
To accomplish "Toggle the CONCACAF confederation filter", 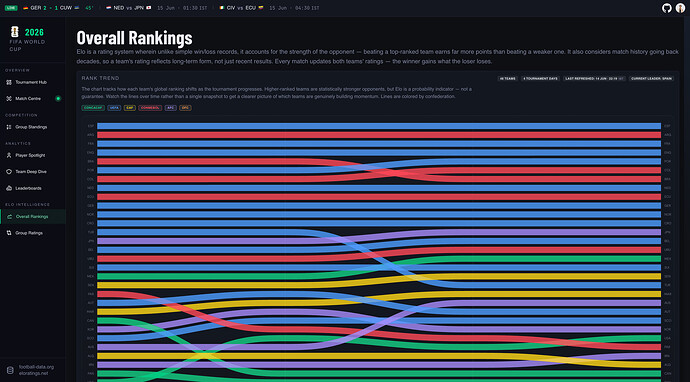I will point(93,108).
